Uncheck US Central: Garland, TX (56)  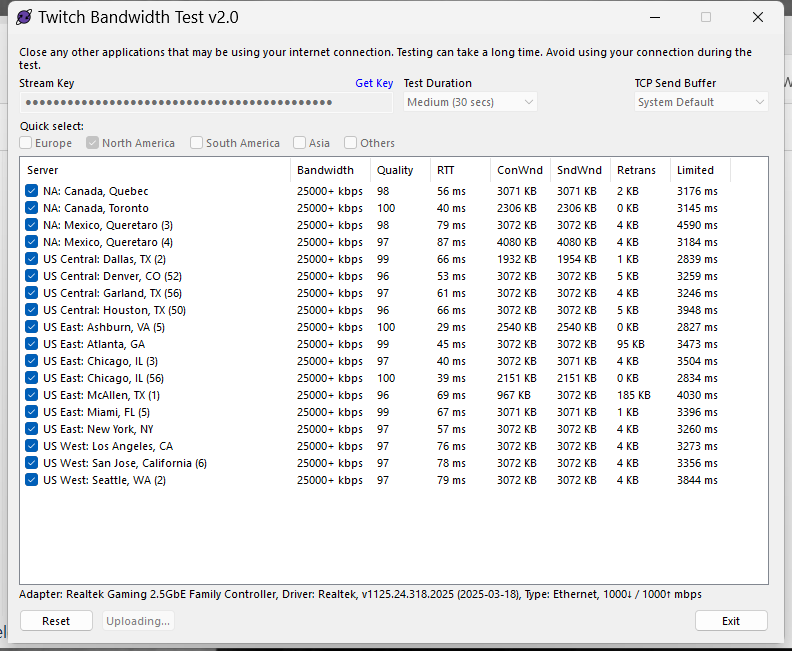tap(31, 293)
